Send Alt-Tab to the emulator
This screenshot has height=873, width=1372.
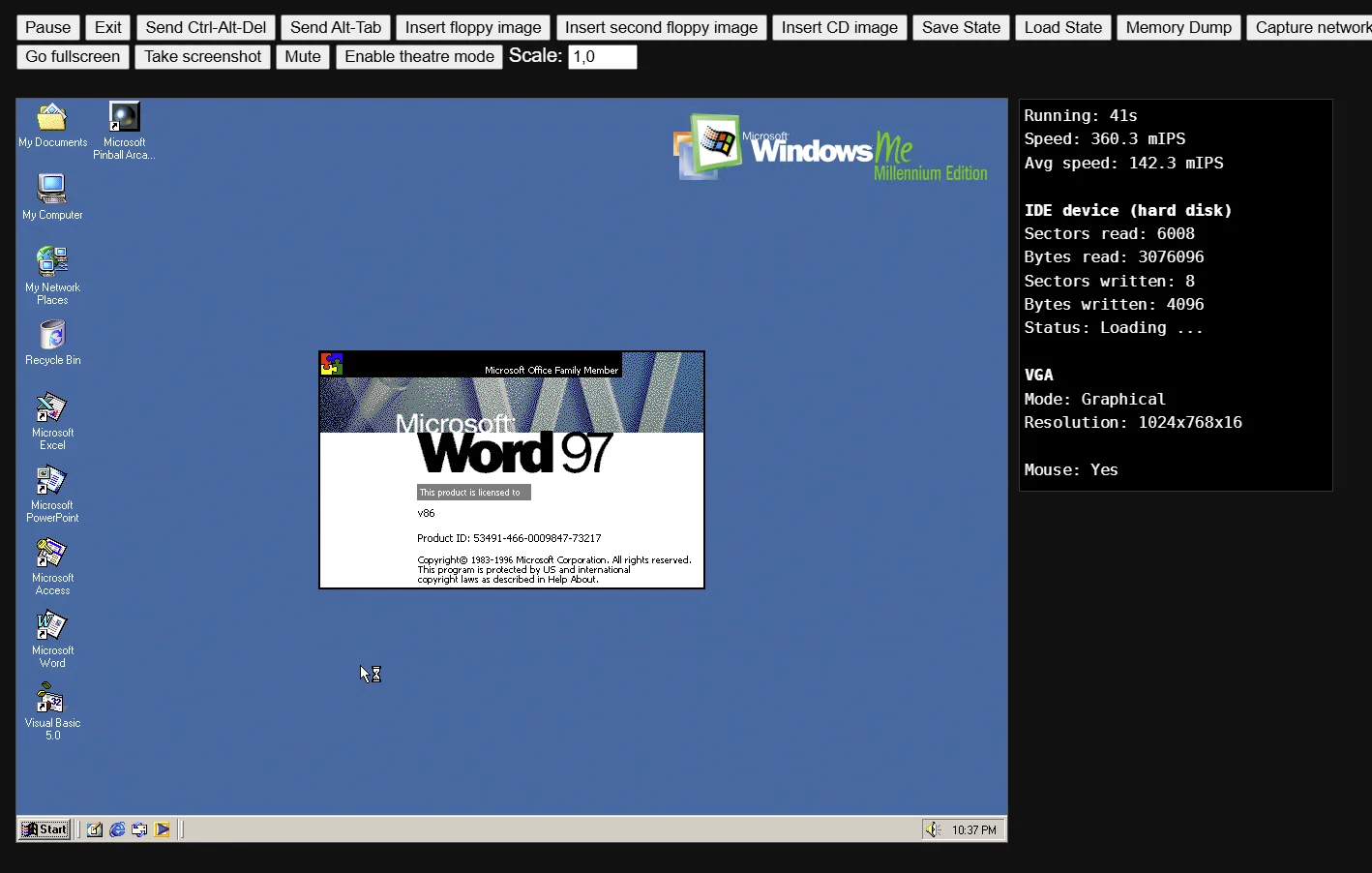click(x=336, y=27)
